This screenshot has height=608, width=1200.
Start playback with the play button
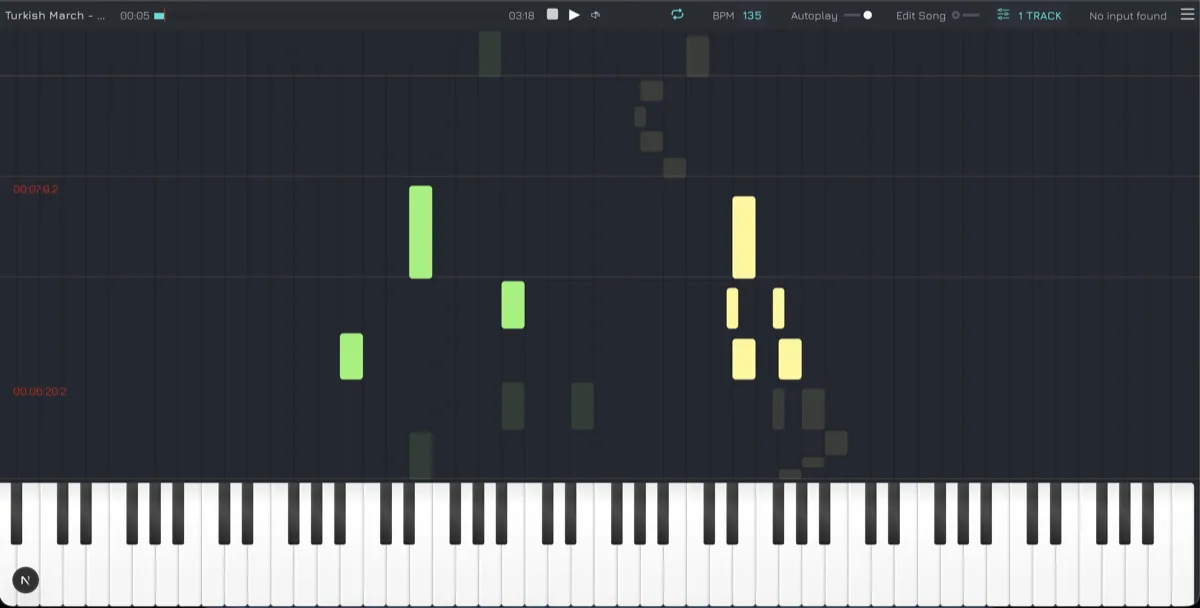point(574,15)
